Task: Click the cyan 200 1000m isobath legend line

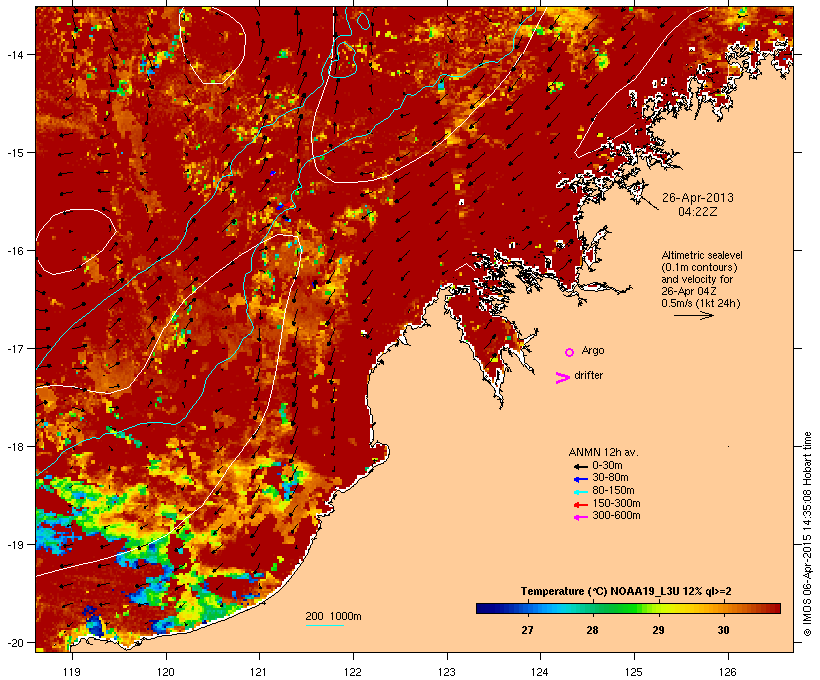Action: pyautogui.click(x=325, y=625)
